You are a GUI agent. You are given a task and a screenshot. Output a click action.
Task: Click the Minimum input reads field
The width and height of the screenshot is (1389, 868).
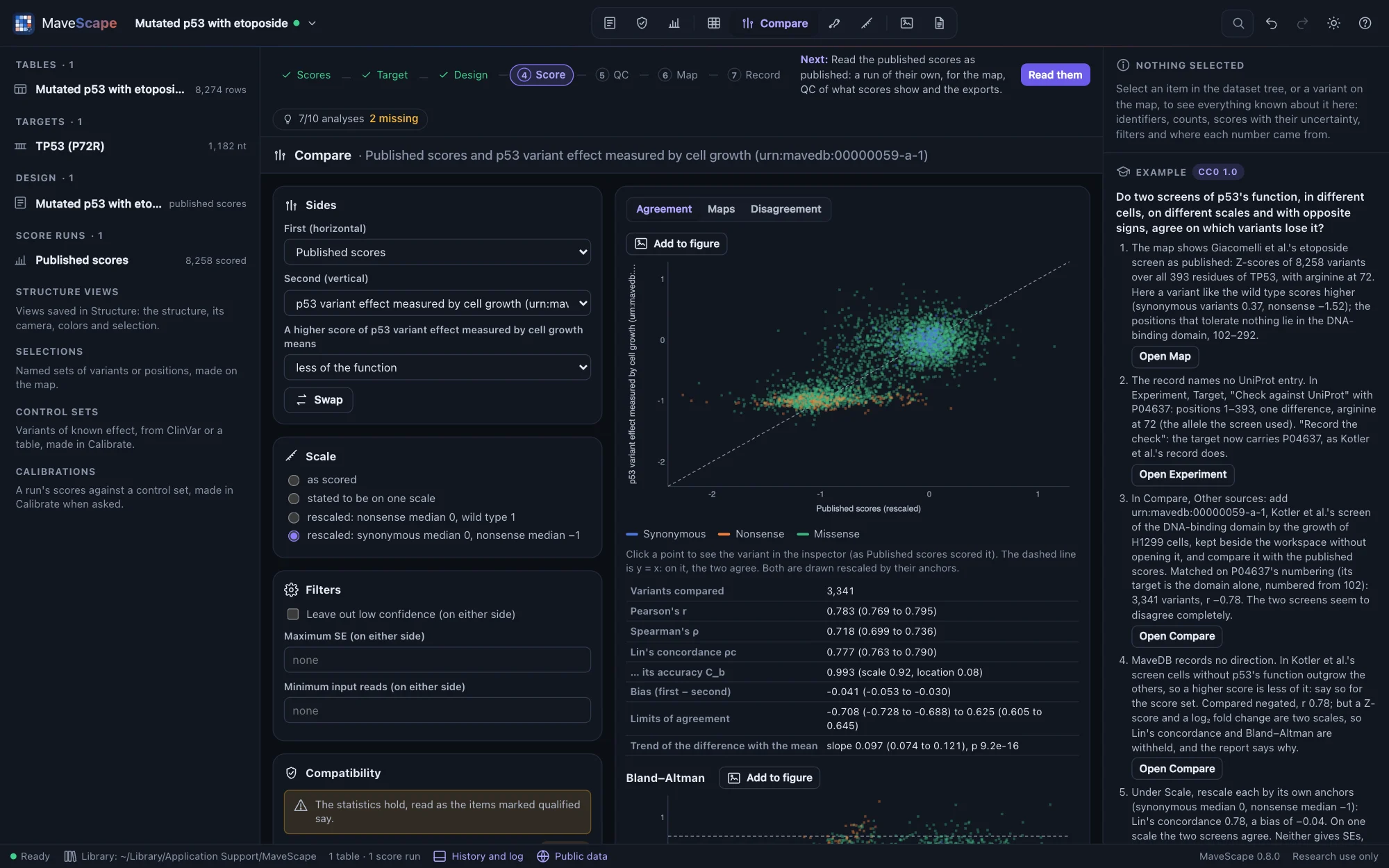[438, 710]
